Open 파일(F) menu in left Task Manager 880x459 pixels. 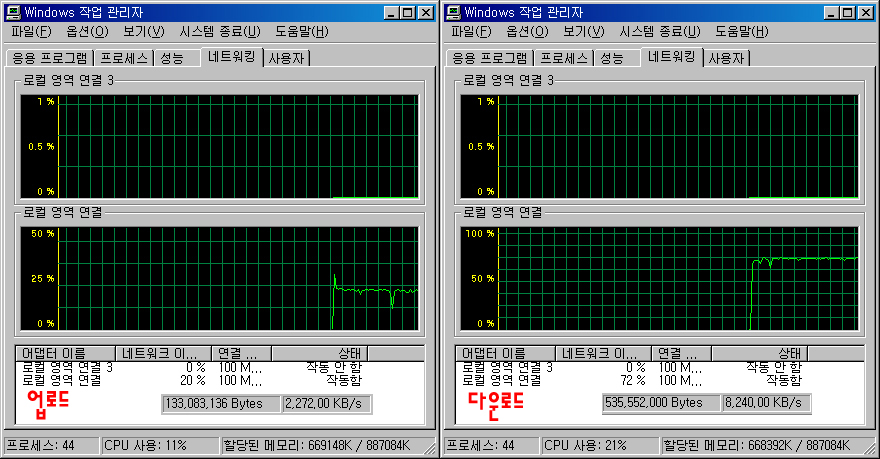(31, 31)
